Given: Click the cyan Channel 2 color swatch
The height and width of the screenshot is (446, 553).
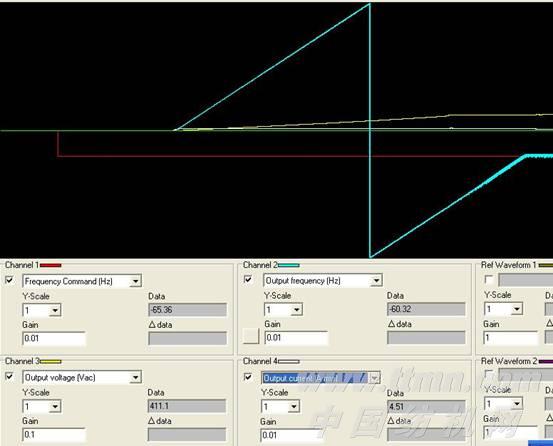Looking at the screenshot, I should [x=289, y=265].
